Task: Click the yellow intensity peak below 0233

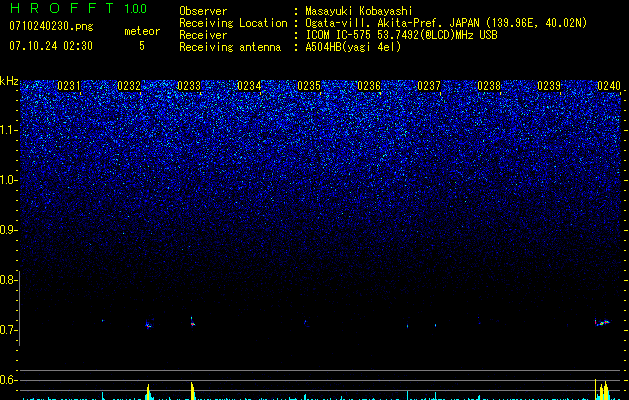Action: [193, 391]
